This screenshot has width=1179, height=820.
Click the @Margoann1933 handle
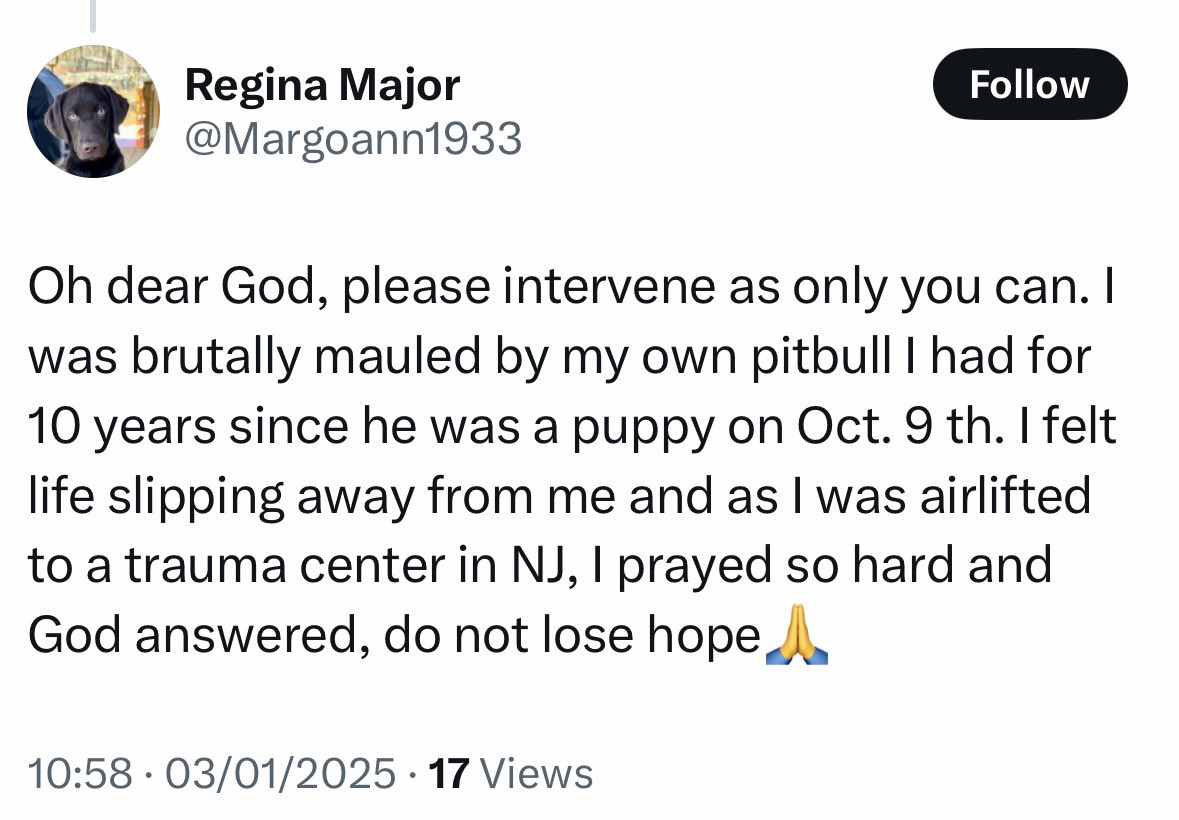[x=353, y=139]
